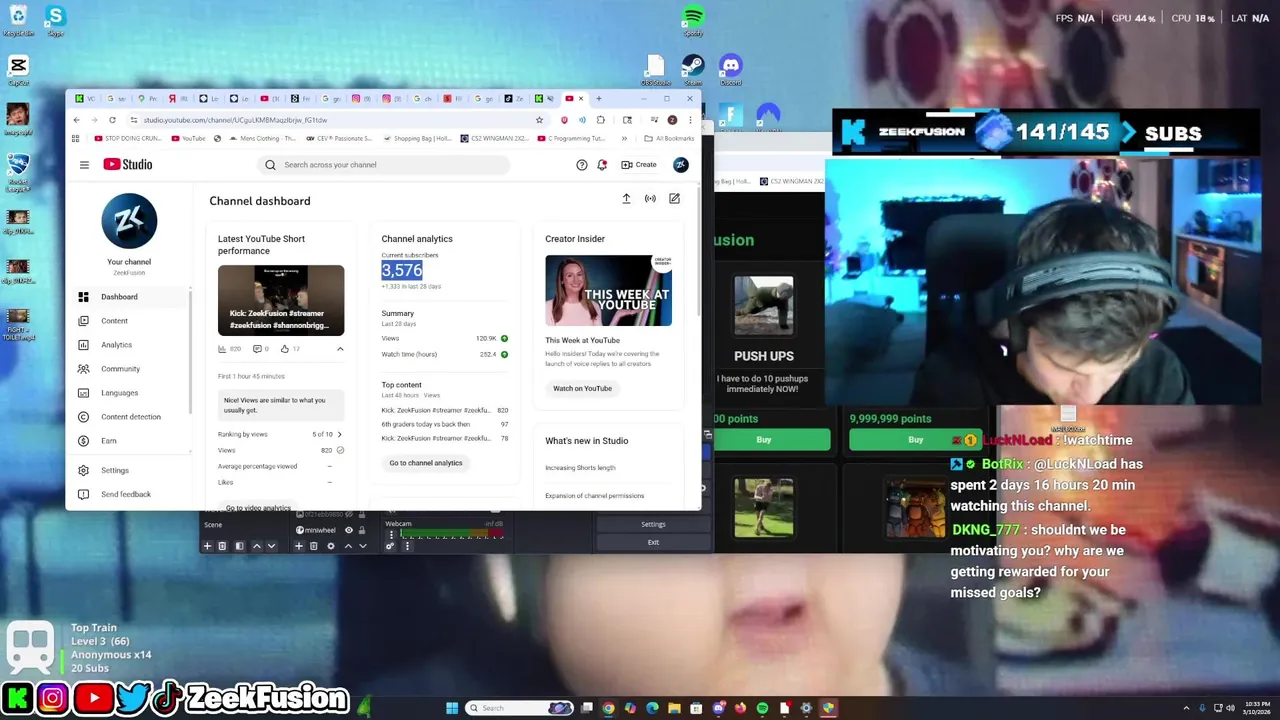This screenshot has height=720, width=1280.
Task: Click Go to channel analytics button
Action: [x=426, y=463]
